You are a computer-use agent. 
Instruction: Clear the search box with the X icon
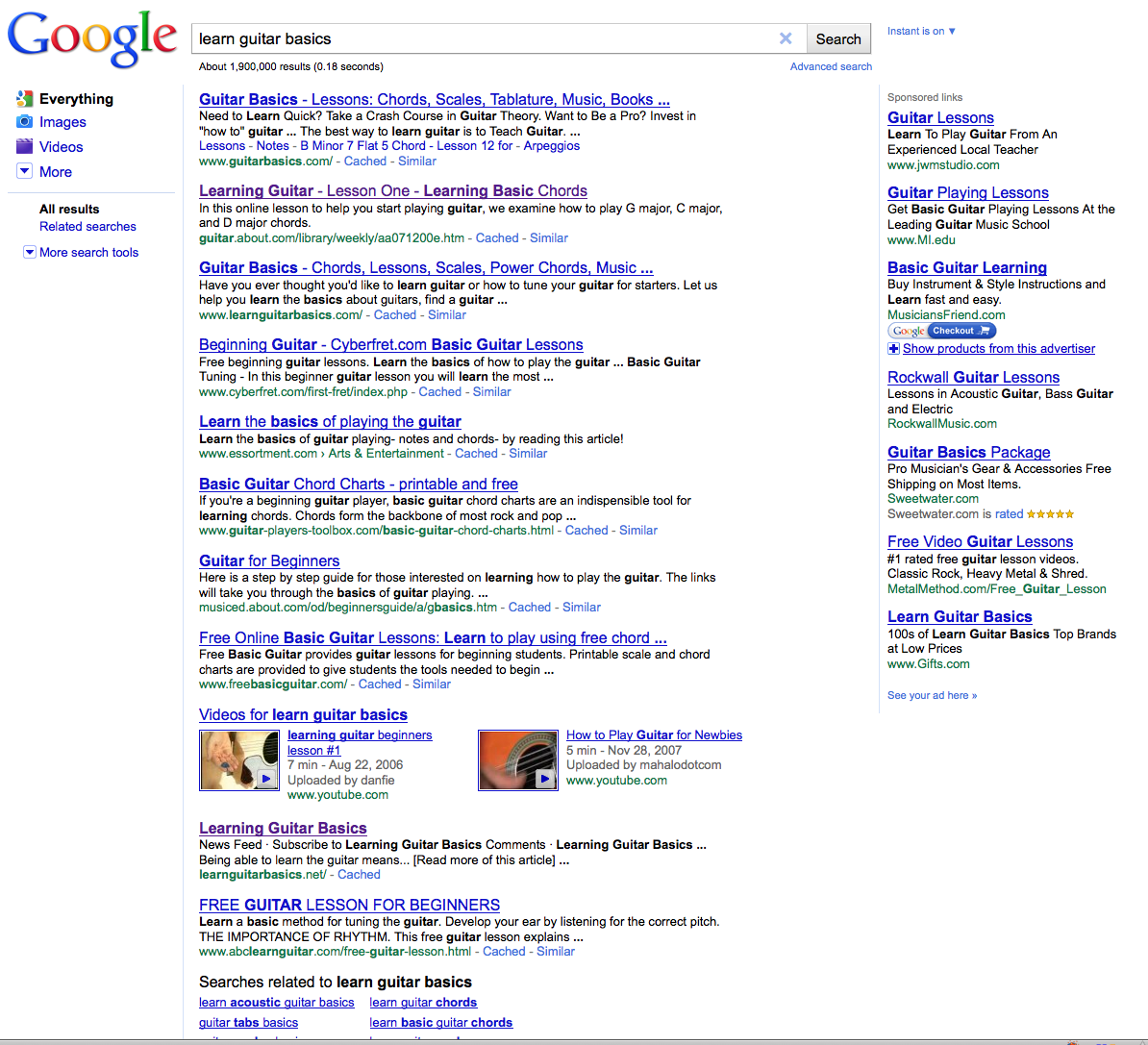pyautogui.click(x=786, y=38)
